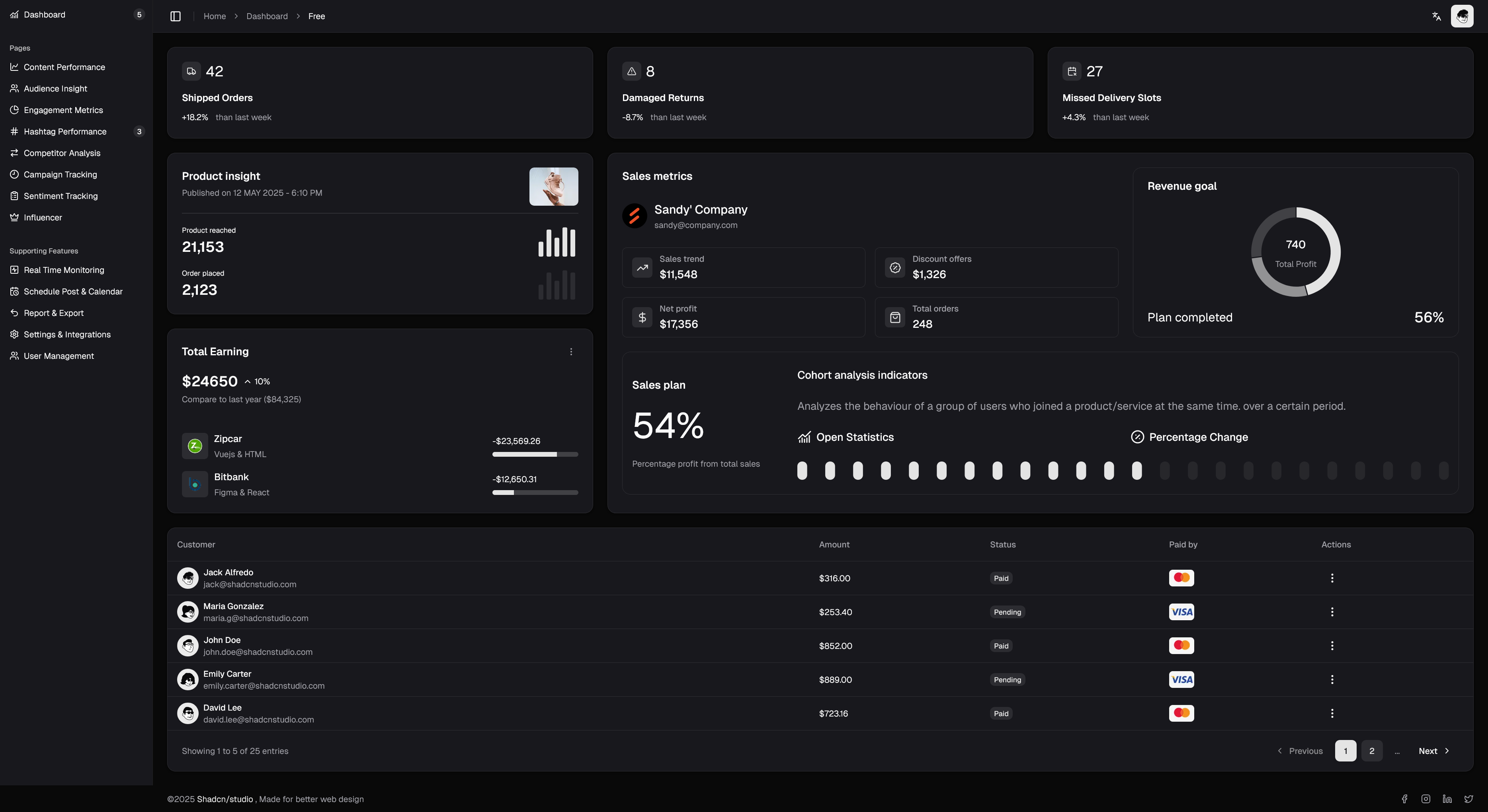
Task: Open Settings & Integrations page
Action: tap(67, 334)
